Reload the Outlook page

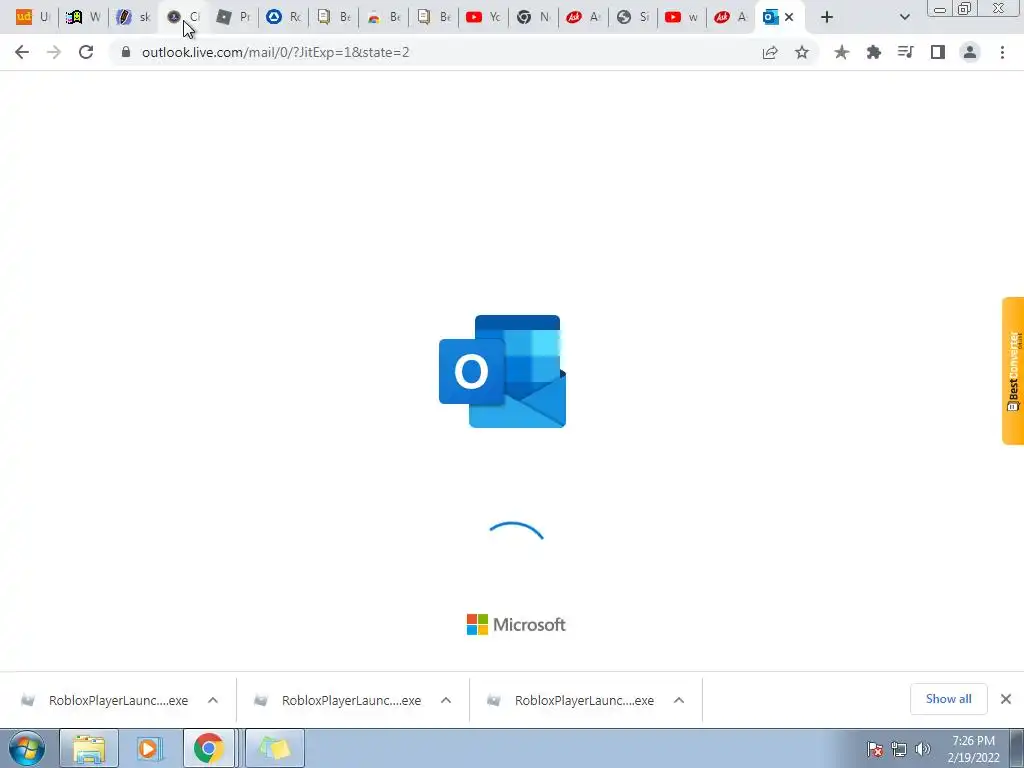click(86, 52)
